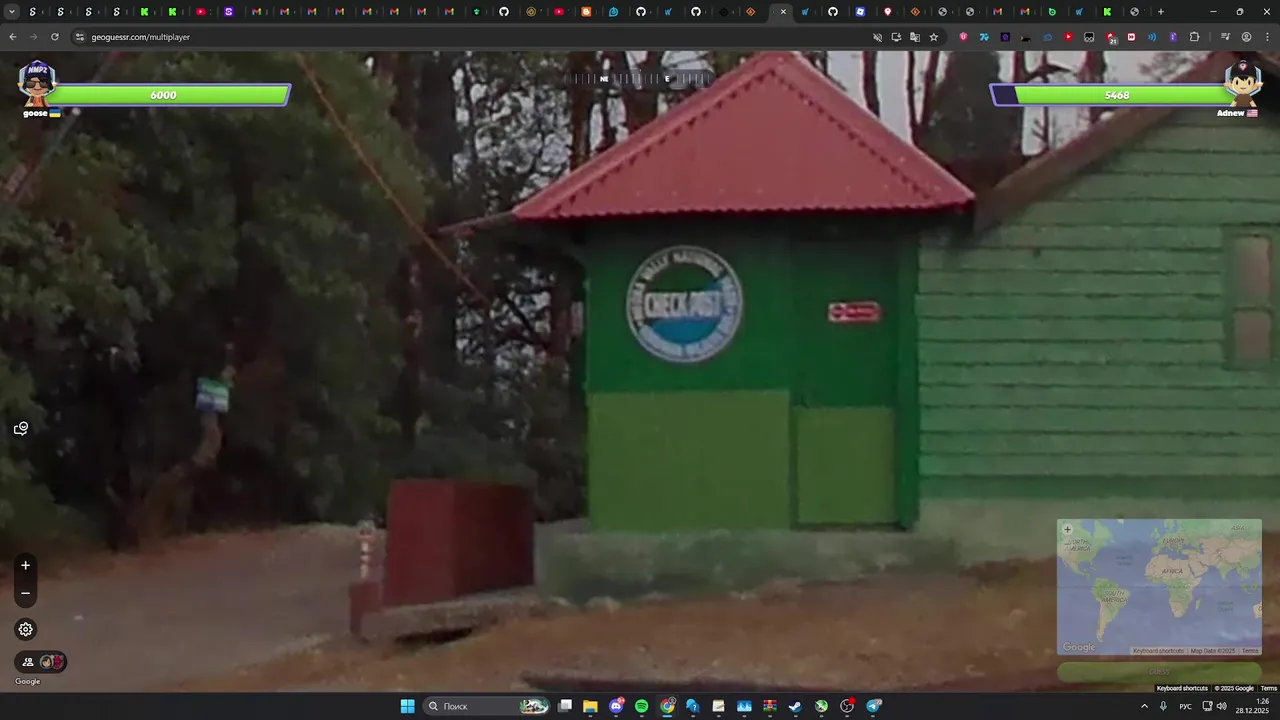Open the Terms link at bottom right

(1269, 688)
